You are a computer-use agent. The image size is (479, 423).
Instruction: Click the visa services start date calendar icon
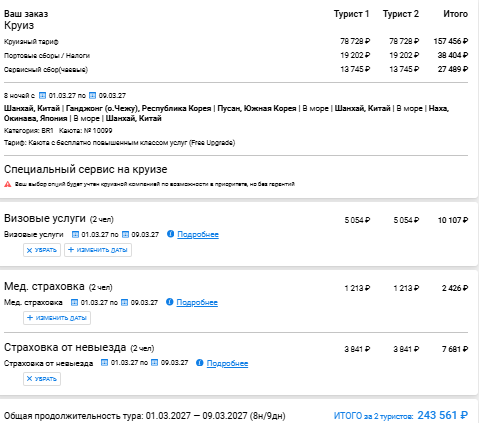[x=75, y=235]
